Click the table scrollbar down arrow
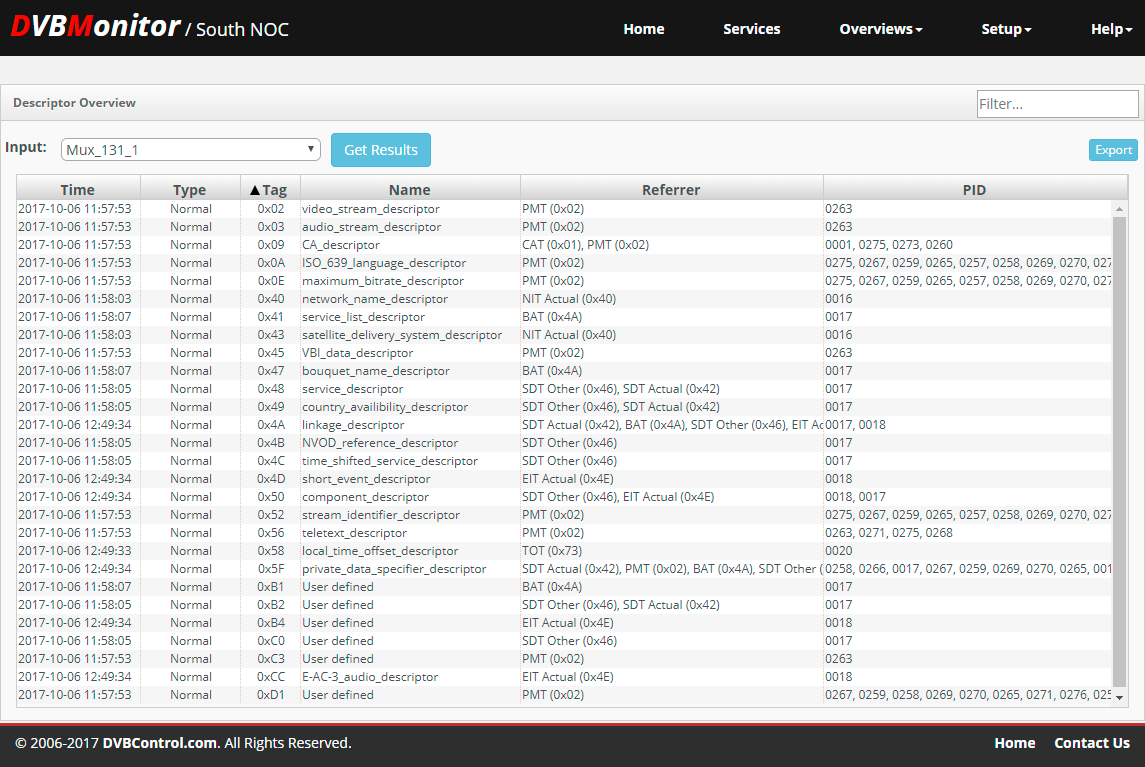The height and width of the screenshot is (767, 1145). tap(1119, 698)
